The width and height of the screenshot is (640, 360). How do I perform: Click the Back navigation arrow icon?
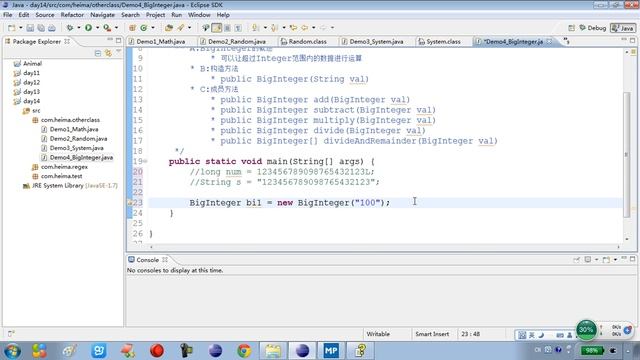coord(304,28)
